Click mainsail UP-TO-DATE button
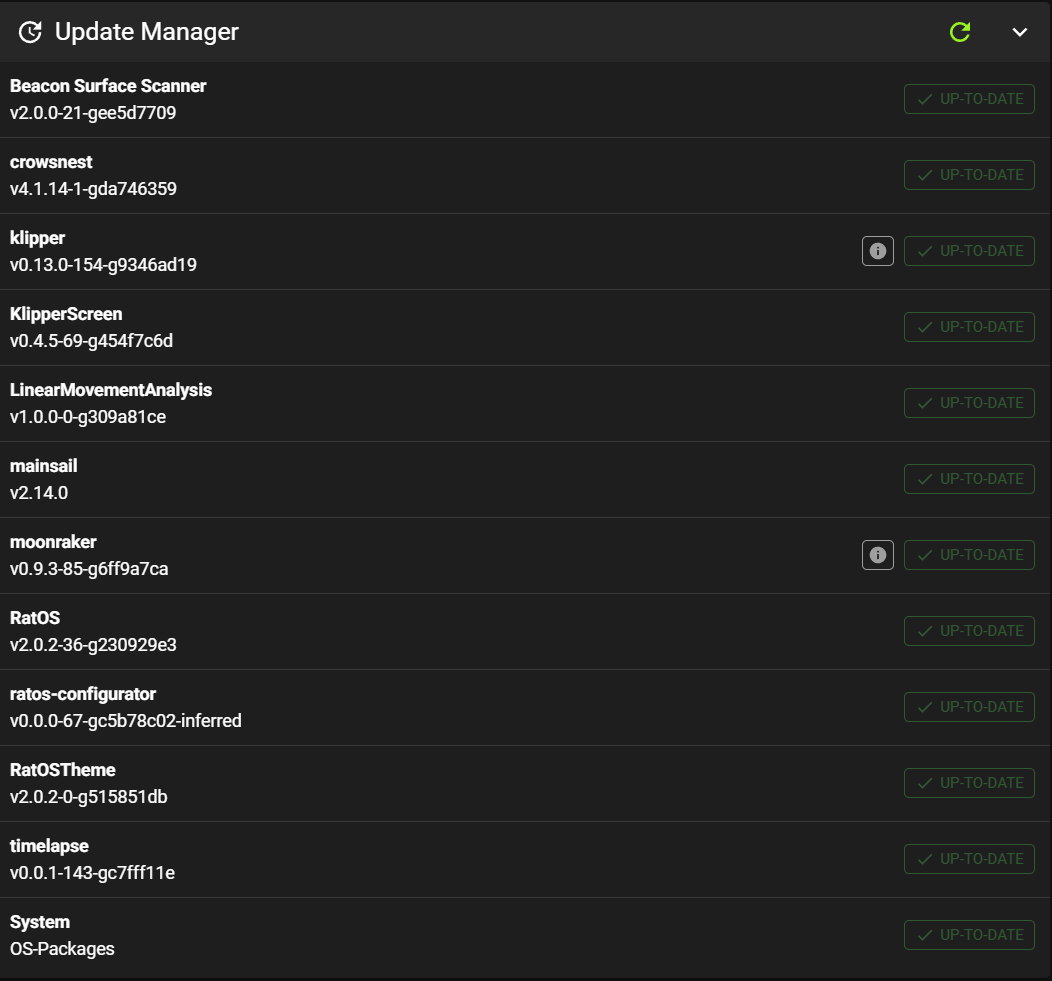1052x981 pixels. point(969,478)
